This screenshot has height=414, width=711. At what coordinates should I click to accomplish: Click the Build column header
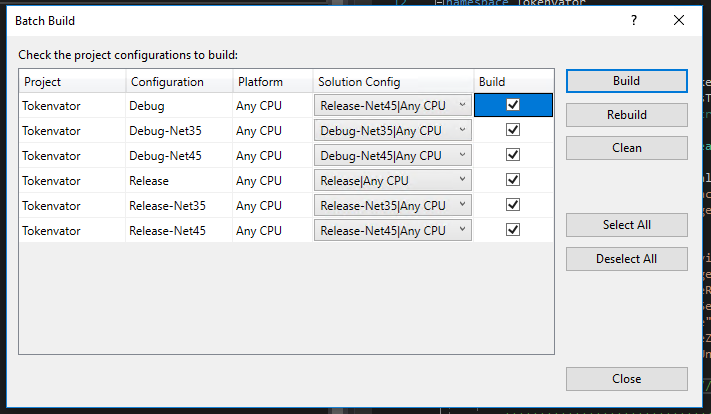pos(514,82)
